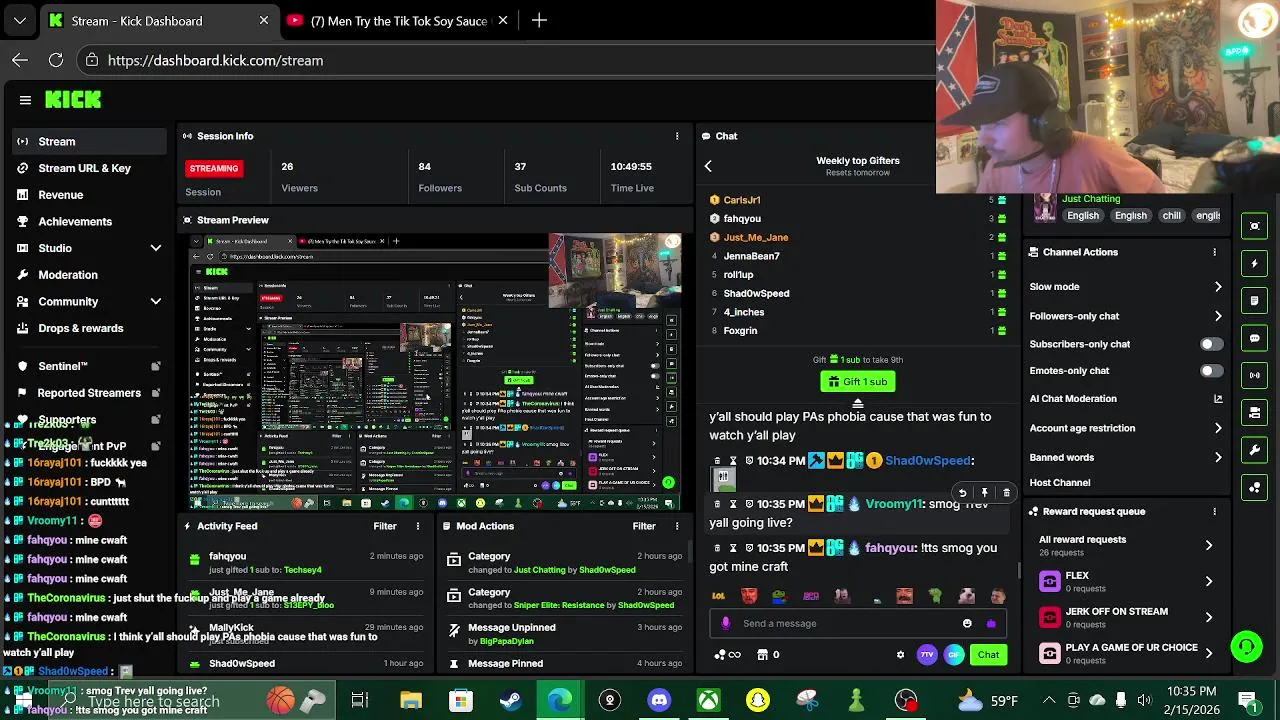This screenshot has height=720, width=1280.
Task: Pin Vroomy11's chat message
Action: click(x=984, y=493)
